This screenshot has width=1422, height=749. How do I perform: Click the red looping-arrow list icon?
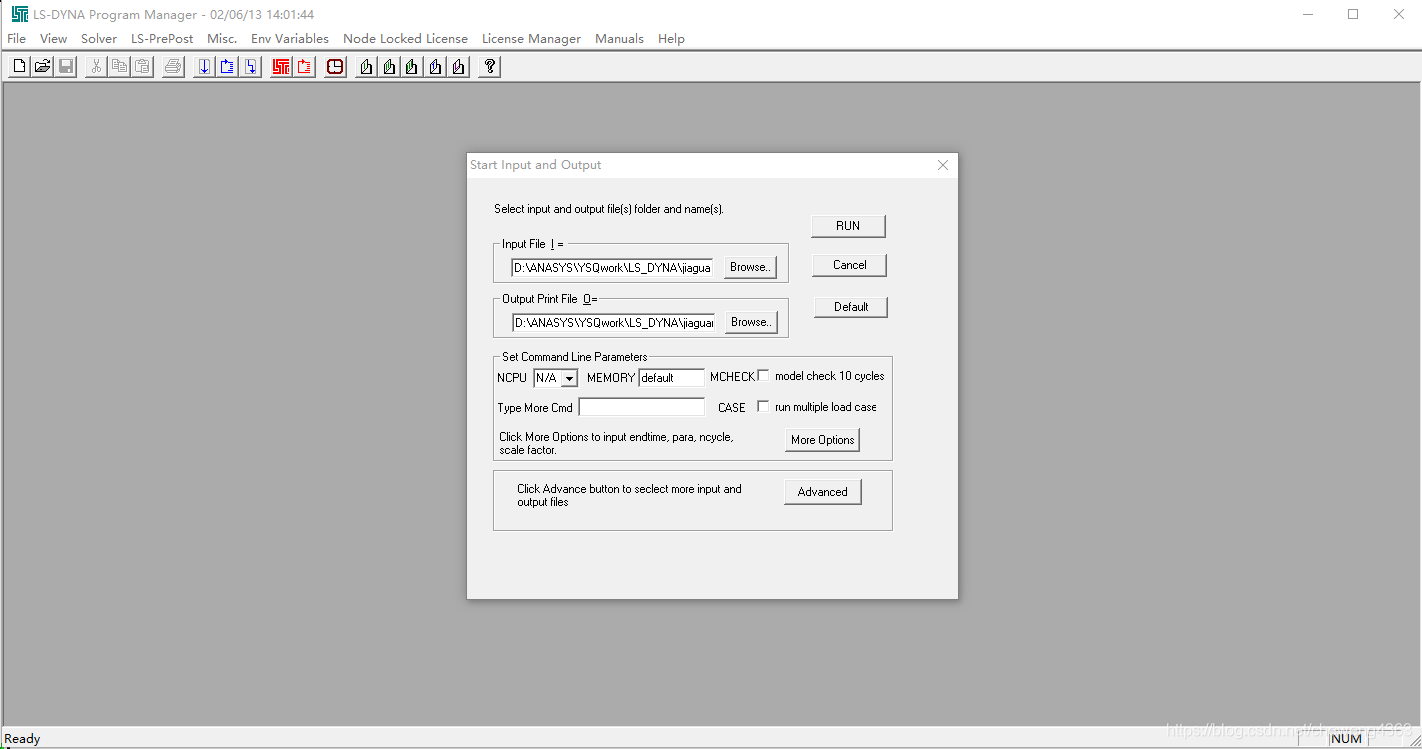click(x=304, y=67)
